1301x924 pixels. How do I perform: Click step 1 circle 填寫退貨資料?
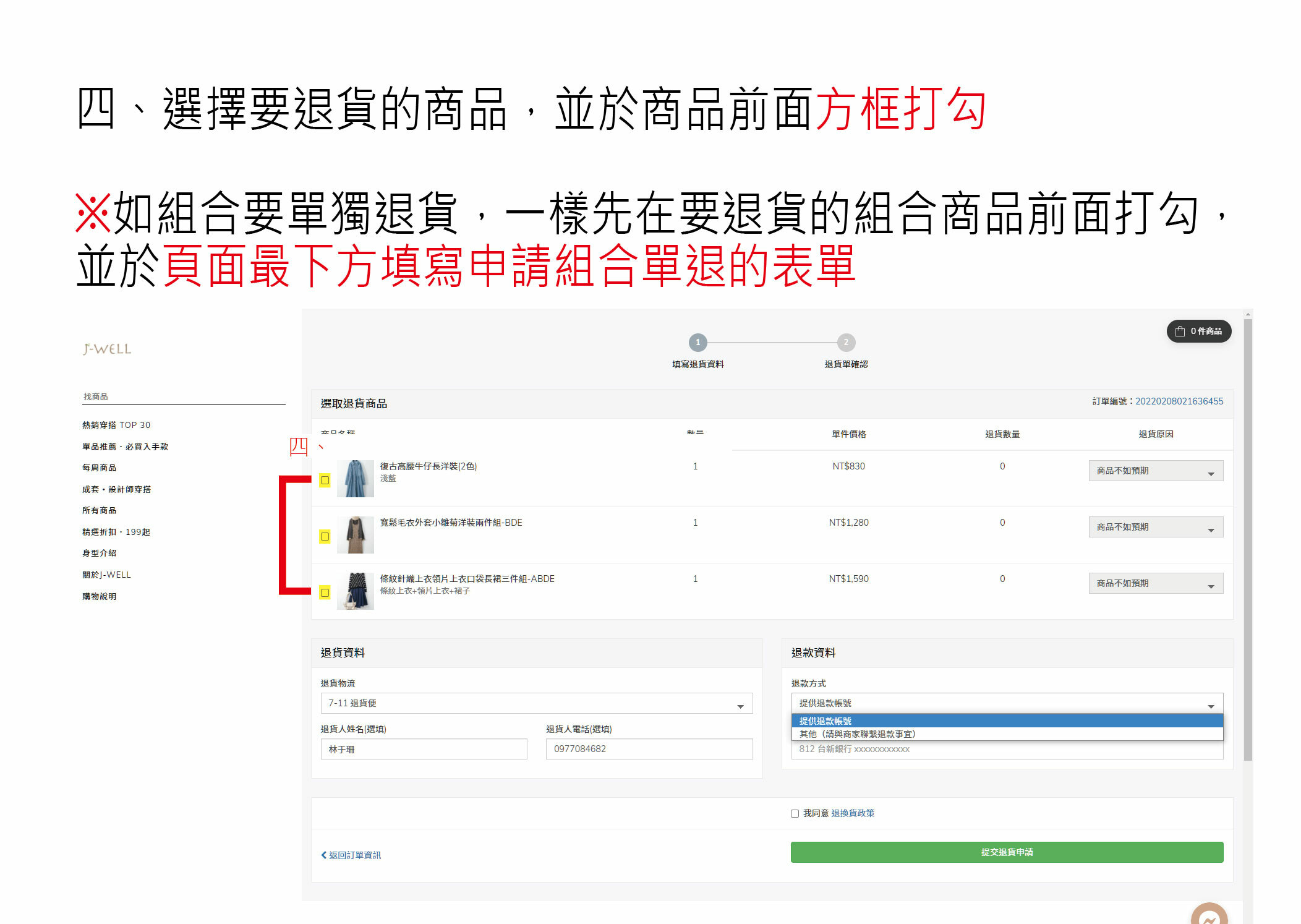(x=697, y=342)
